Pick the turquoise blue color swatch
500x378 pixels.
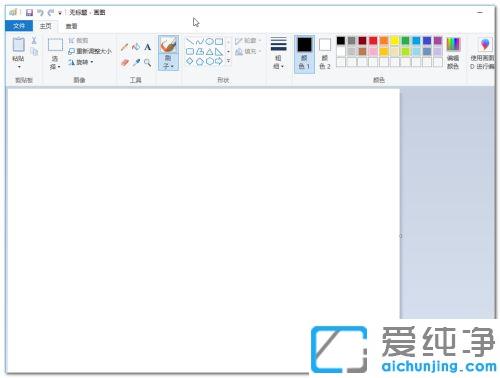(x=416, y=41)
